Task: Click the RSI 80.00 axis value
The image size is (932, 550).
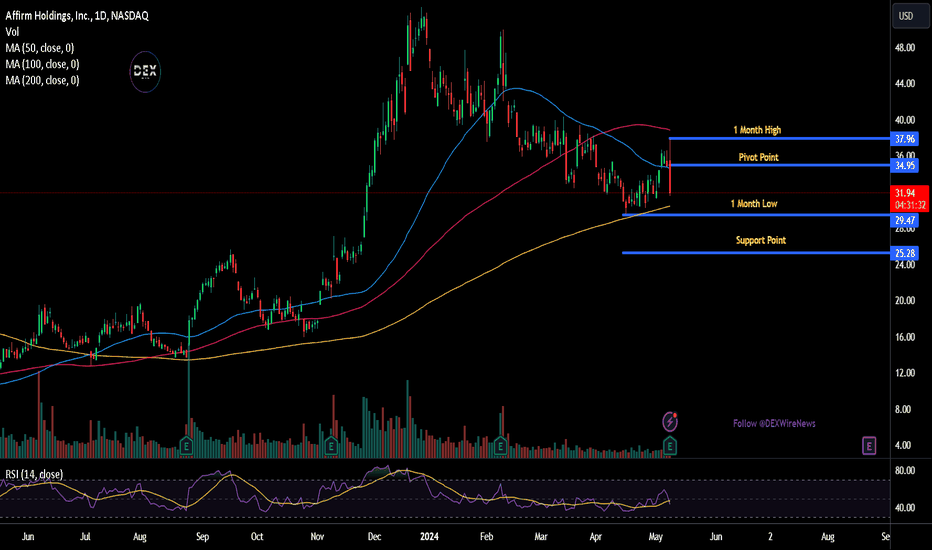Action: click(905, 471)
